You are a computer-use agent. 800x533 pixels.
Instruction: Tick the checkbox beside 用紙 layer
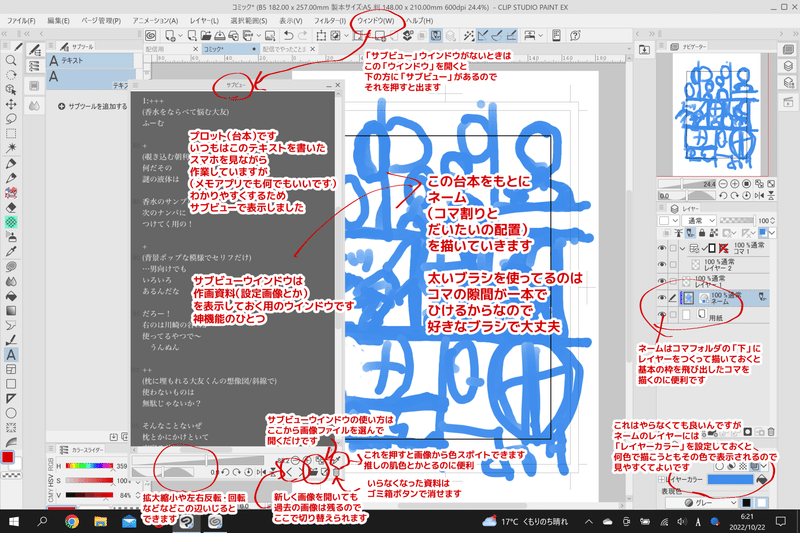tap(673, 315)
